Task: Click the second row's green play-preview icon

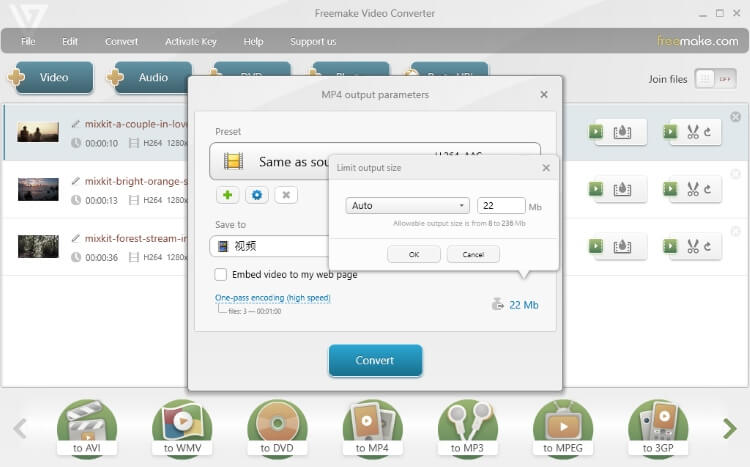Action: [x=596, y=189]
